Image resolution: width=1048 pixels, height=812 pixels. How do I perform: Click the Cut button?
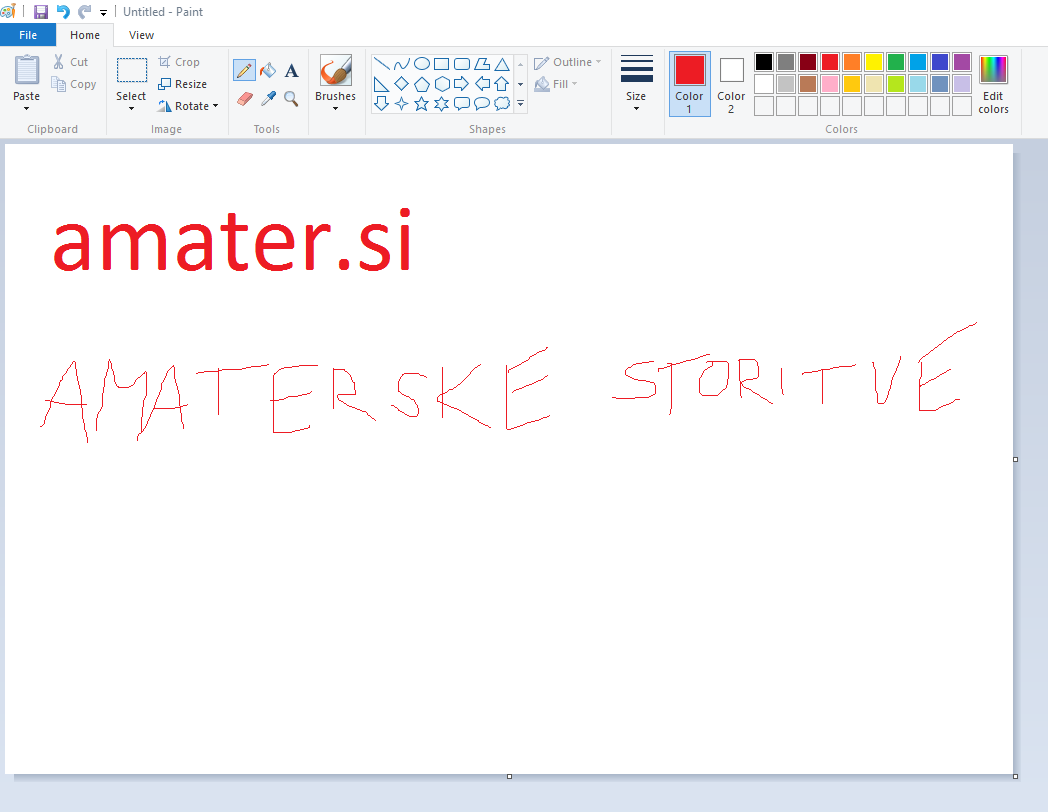(70, 61)
